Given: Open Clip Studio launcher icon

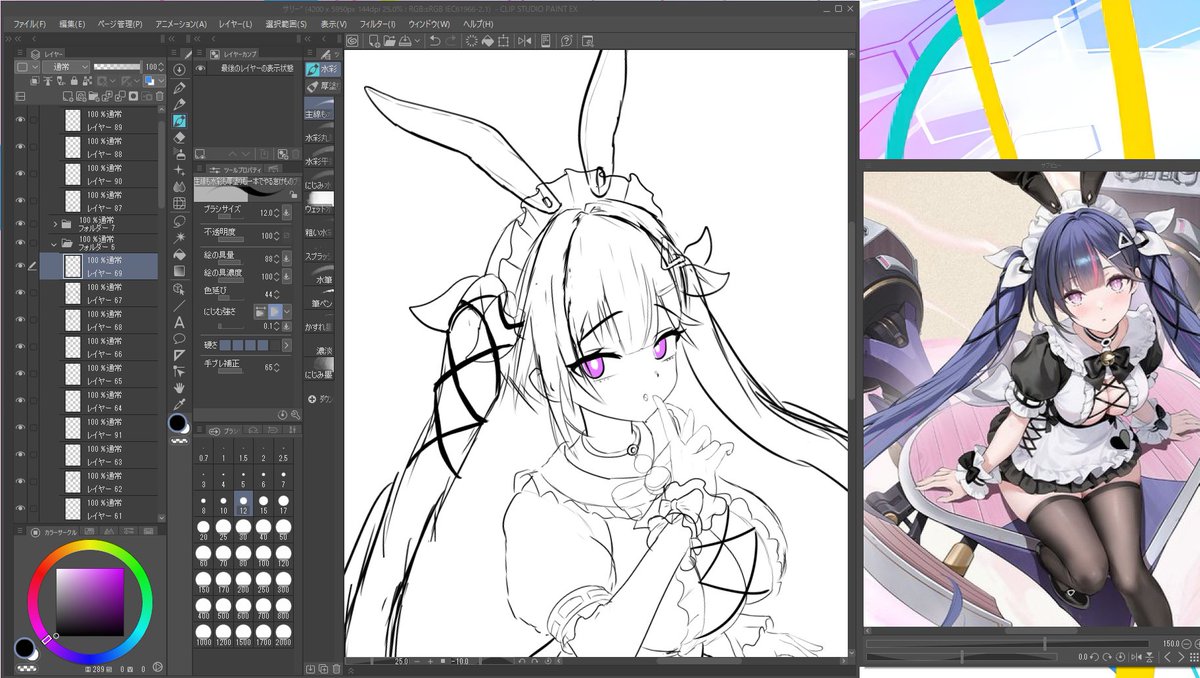Looking at the screenshot, I should pyautogui.click(x=353, y=41).
